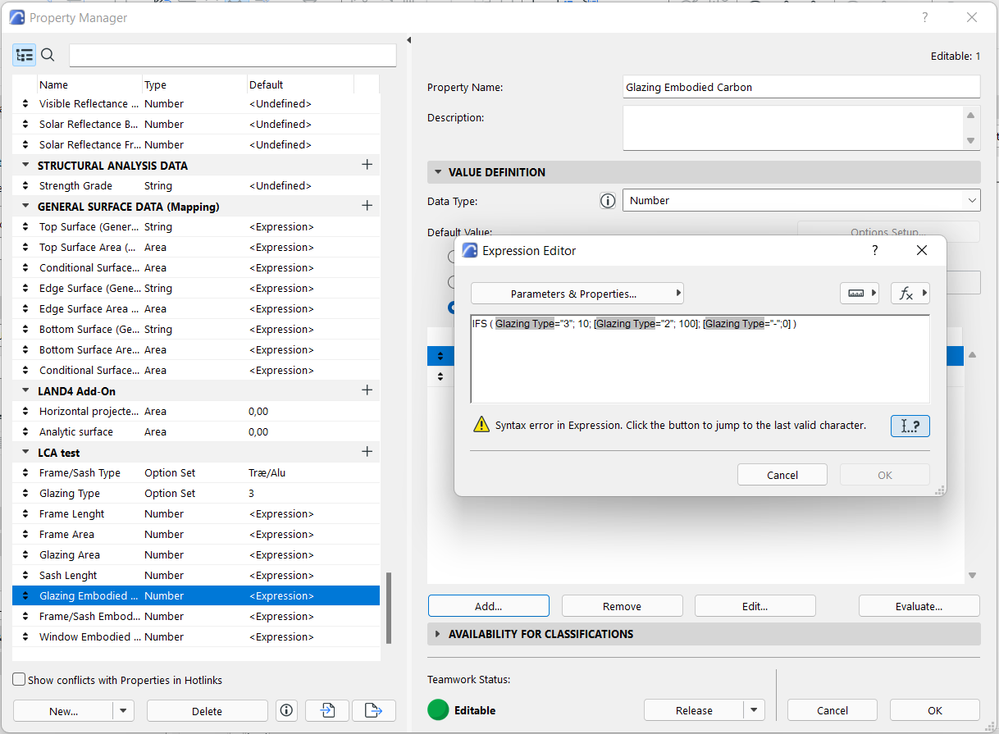Open the Parameters & Properties dropdown
This screenshot has width=999, height=734.
click(577, 293)
